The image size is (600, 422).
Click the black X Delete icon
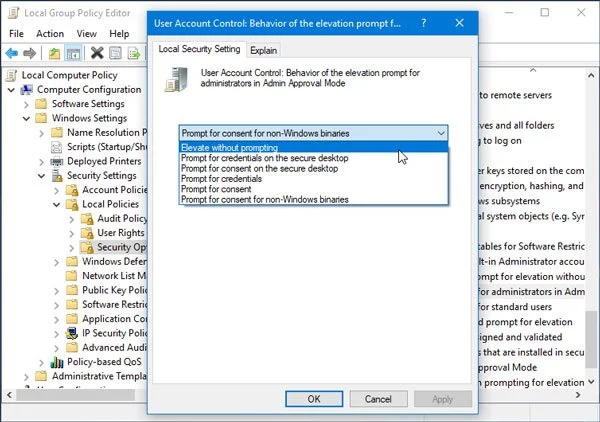(97, 53)
